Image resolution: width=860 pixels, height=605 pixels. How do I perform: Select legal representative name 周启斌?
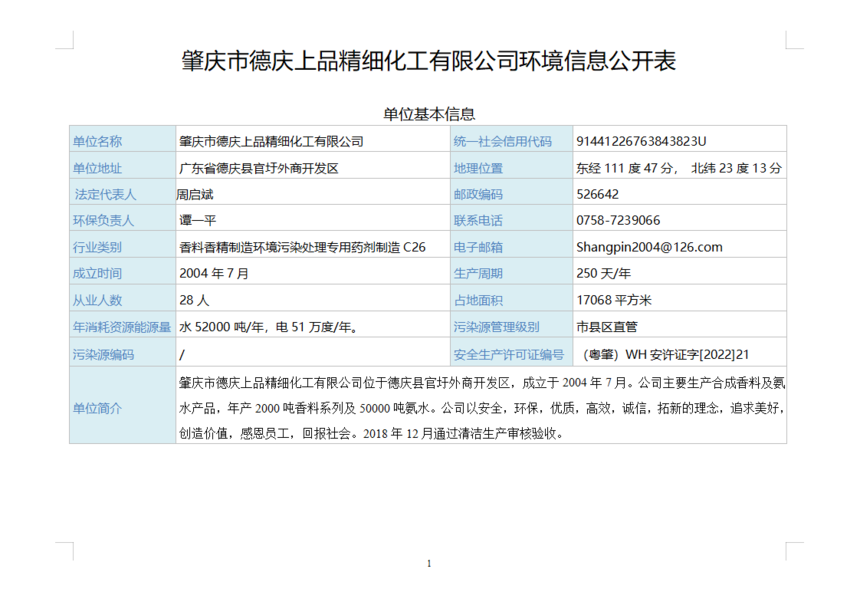coord(195,195)
